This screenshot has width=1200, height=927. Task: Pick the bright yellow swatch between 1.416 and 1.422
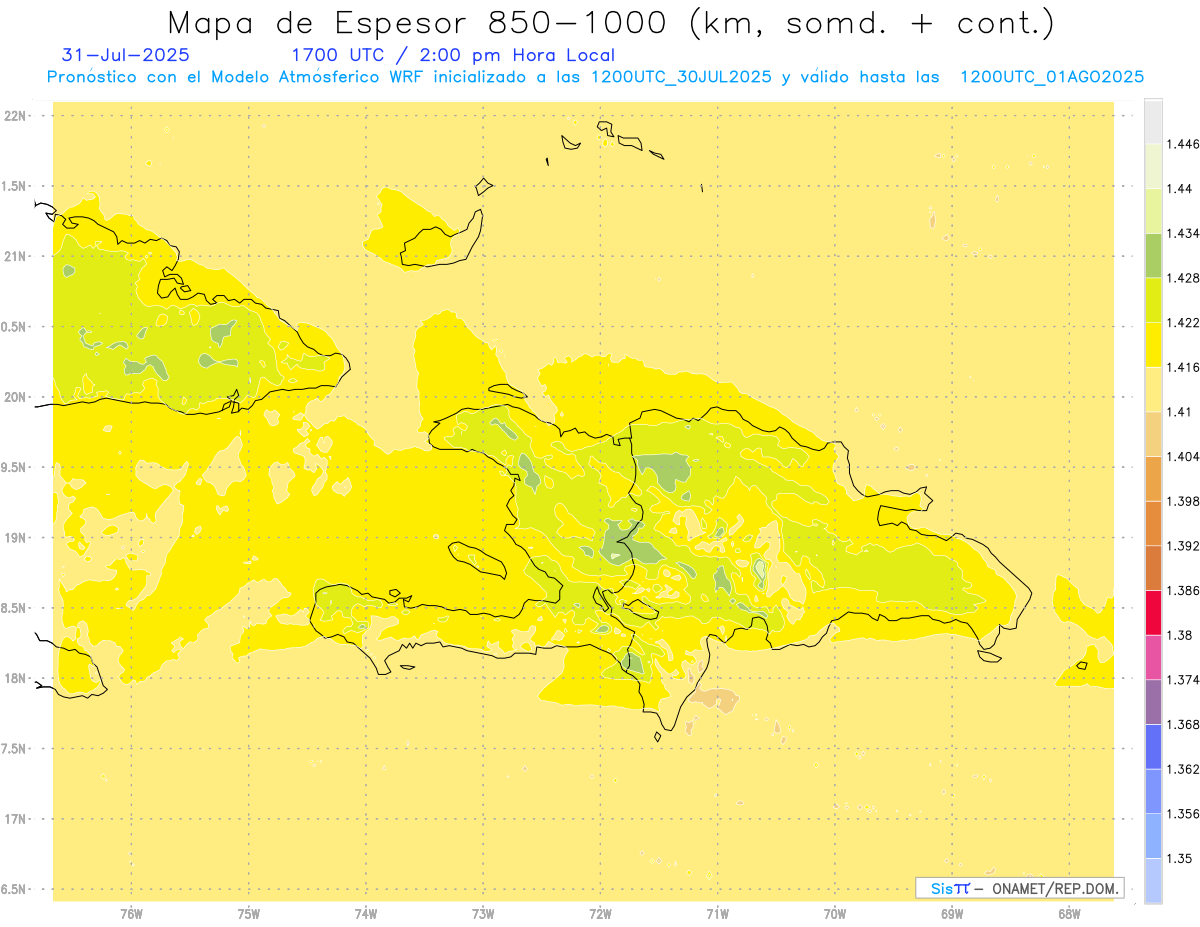[x=1153, y=345]
